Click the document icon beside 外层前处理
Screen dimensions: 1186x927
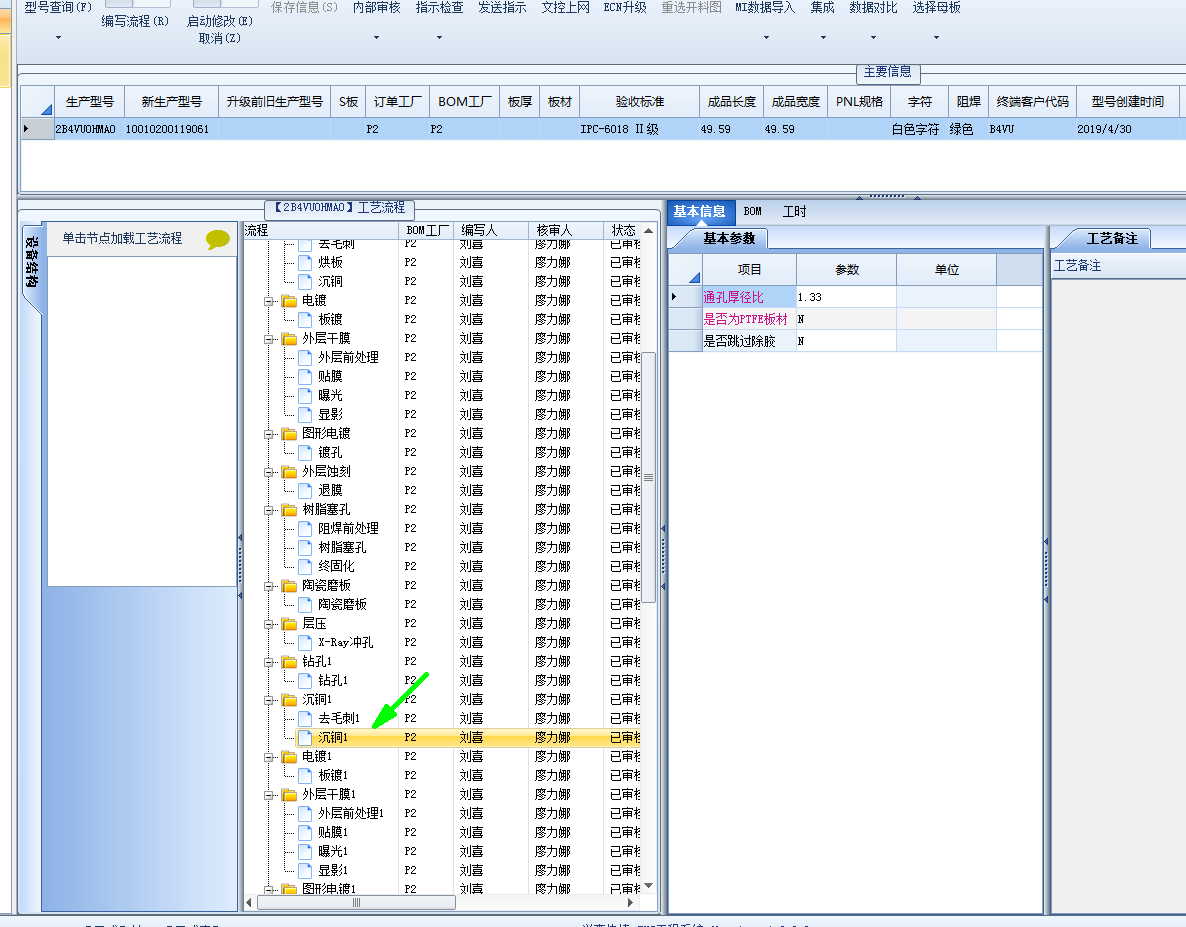(x=305, y=357)
